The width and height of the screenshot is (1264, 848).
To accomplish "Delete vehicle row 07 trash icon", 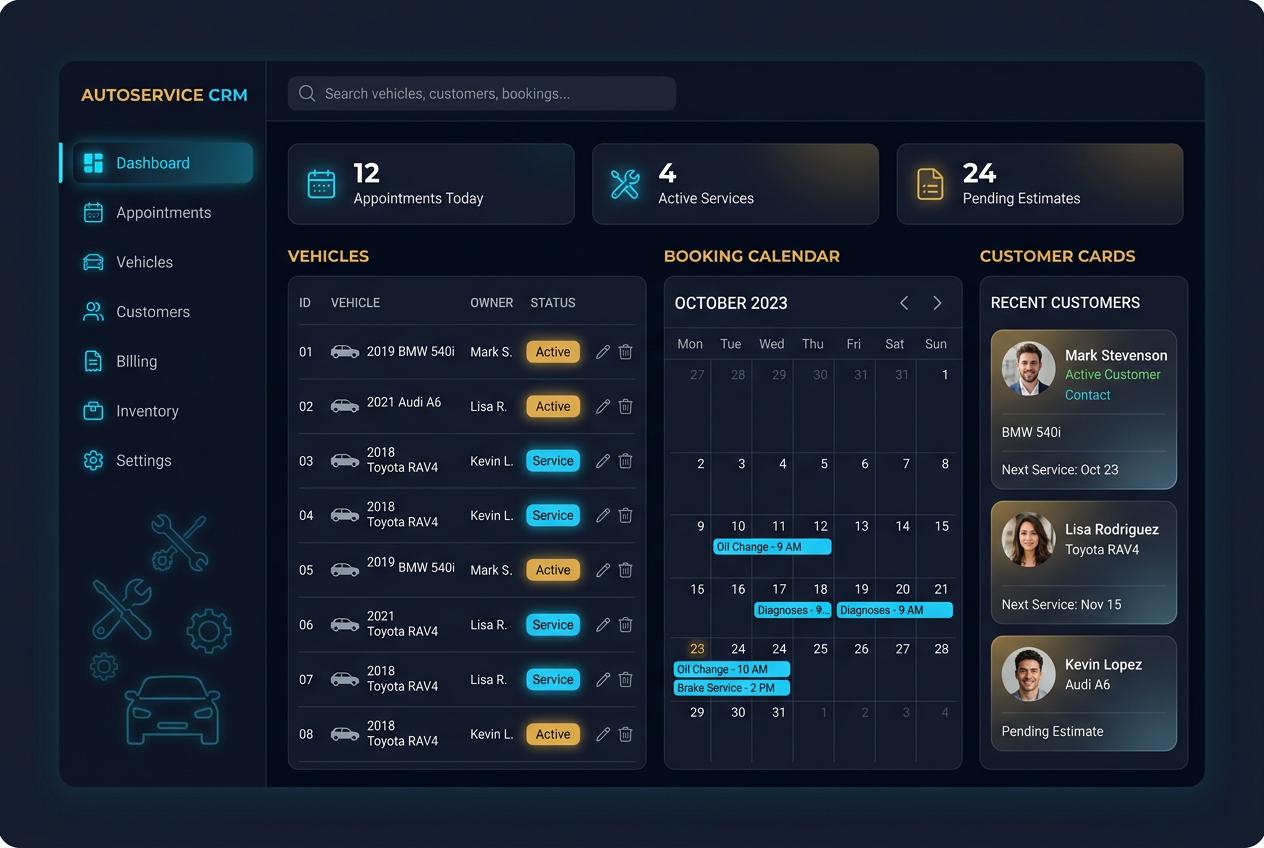I will coord(625,680).
